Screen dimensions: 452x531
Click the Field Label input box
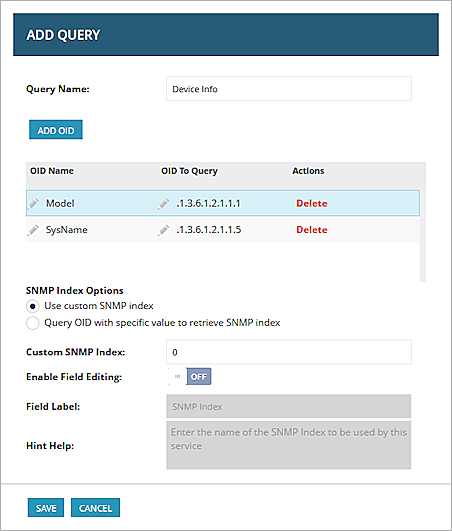point(289,406)
